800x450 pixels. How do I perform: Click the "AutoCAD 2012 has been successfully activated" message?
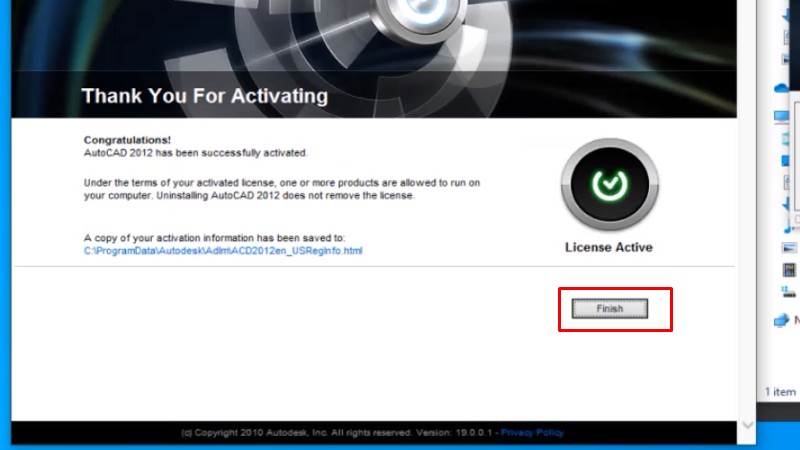point(195,153)
